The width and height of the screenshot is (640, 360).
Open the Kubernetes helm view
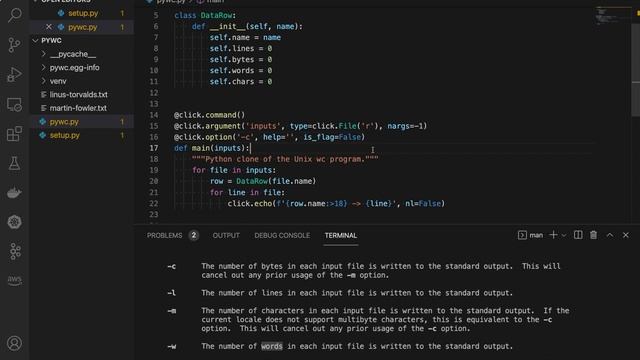pyautogui.click(x=15, y=222)
